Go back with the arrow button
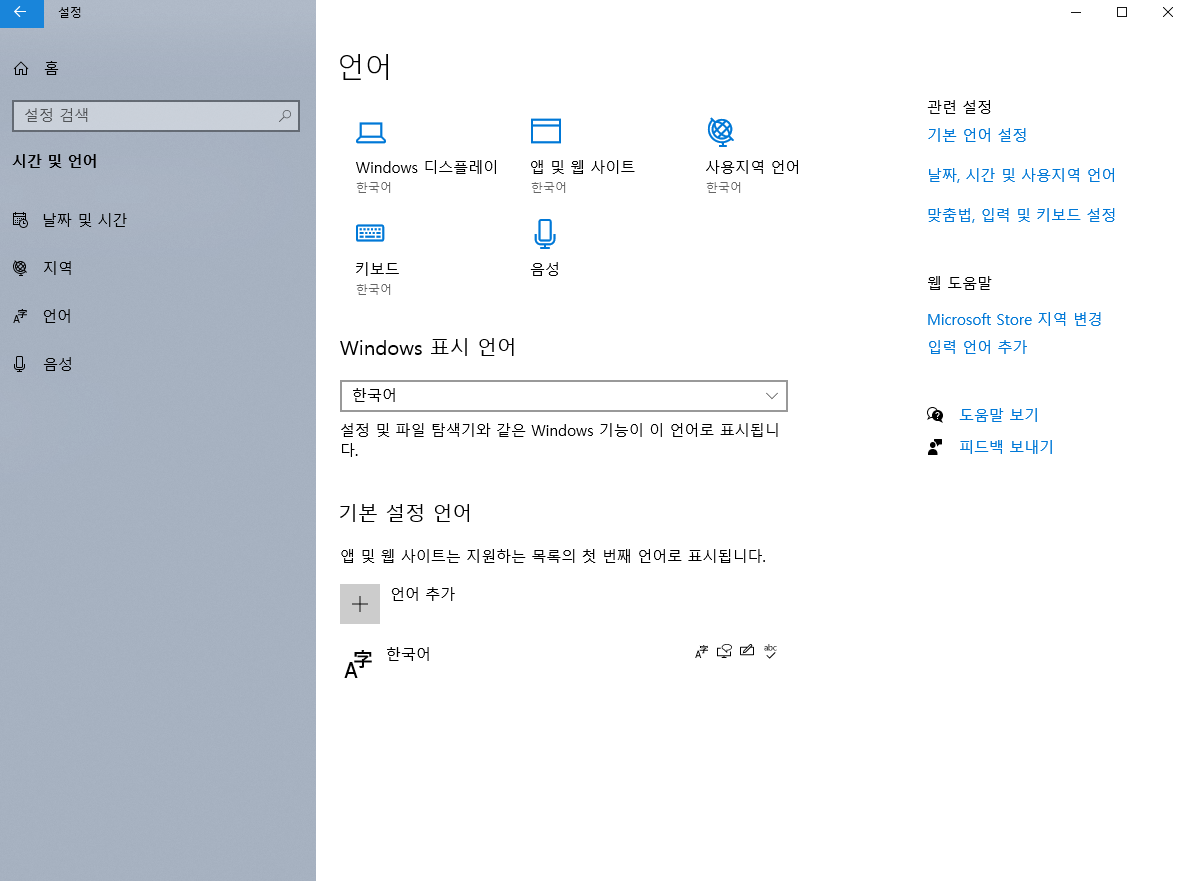This screenshot has height=881, width=1181. click(21, 13)
